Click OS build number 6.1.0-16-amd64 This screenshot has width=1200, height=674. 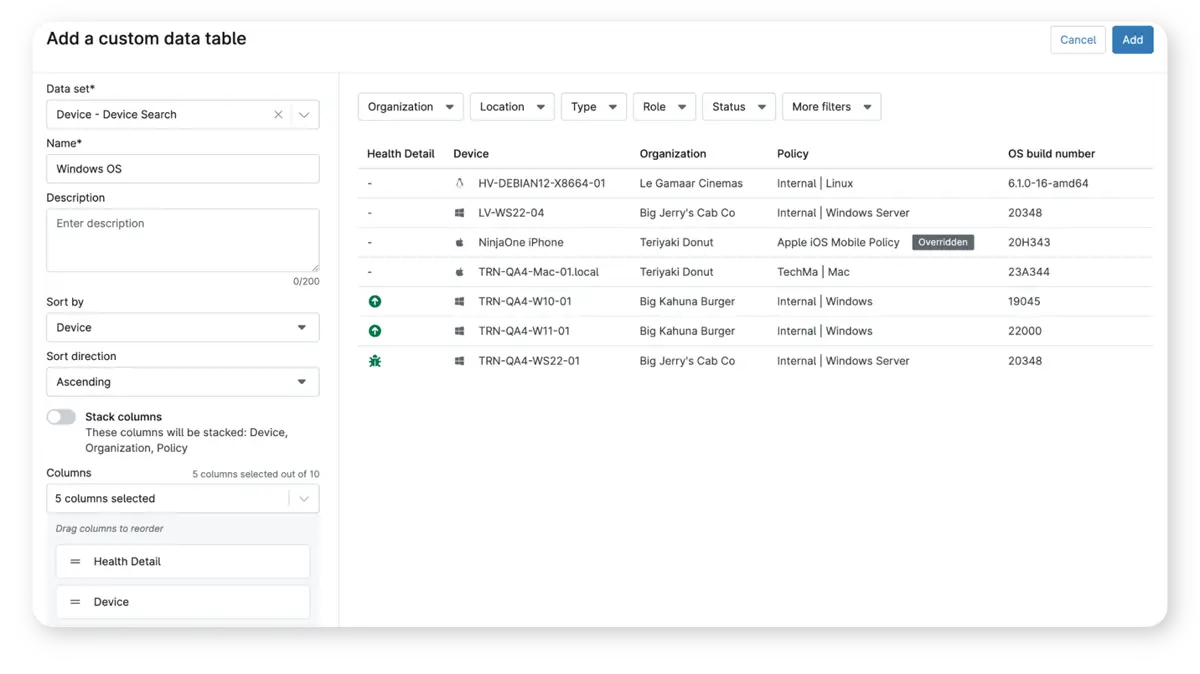pyautogui.click(x=1048, y=184)
